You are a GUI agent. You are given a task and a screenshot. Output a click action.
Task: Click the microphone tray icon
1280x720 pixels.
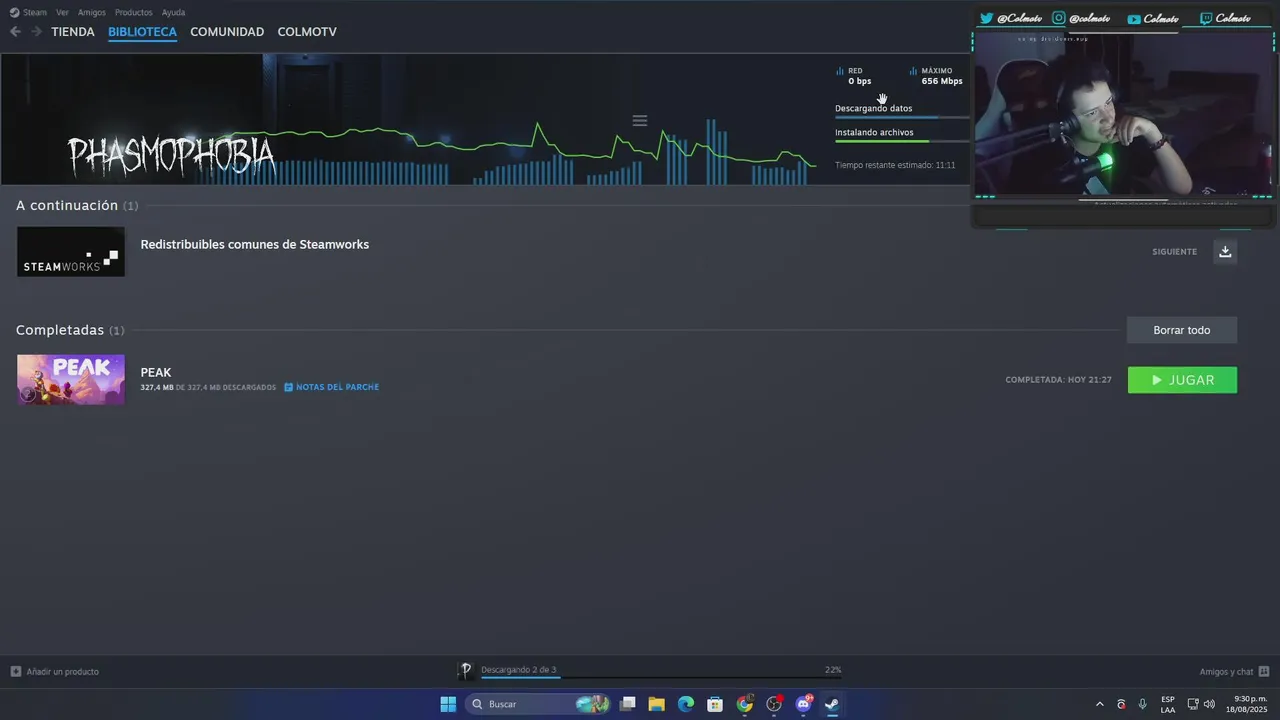point(1143,704)
